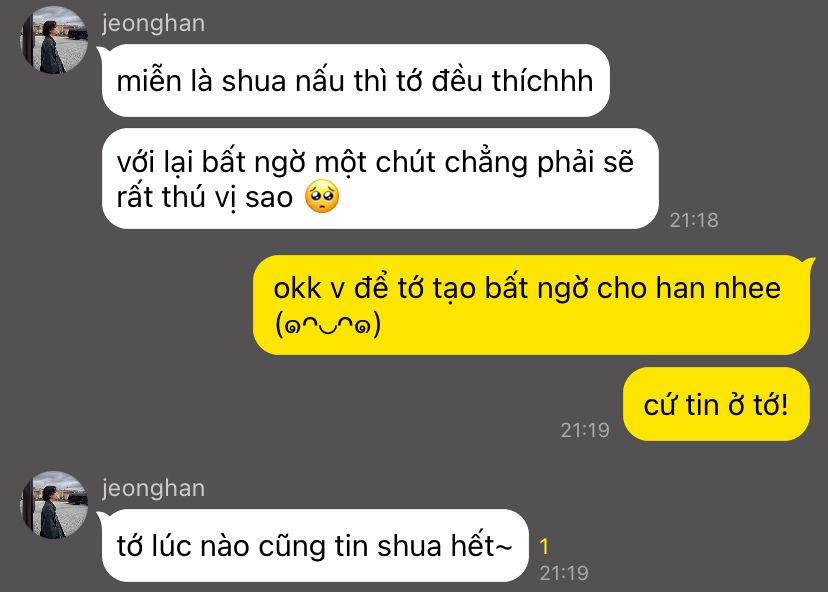The width and height of the screenshot is (828, 592).
Task: Tap the word 'thíchhh' in first message
Action: [x=542, y=81]
